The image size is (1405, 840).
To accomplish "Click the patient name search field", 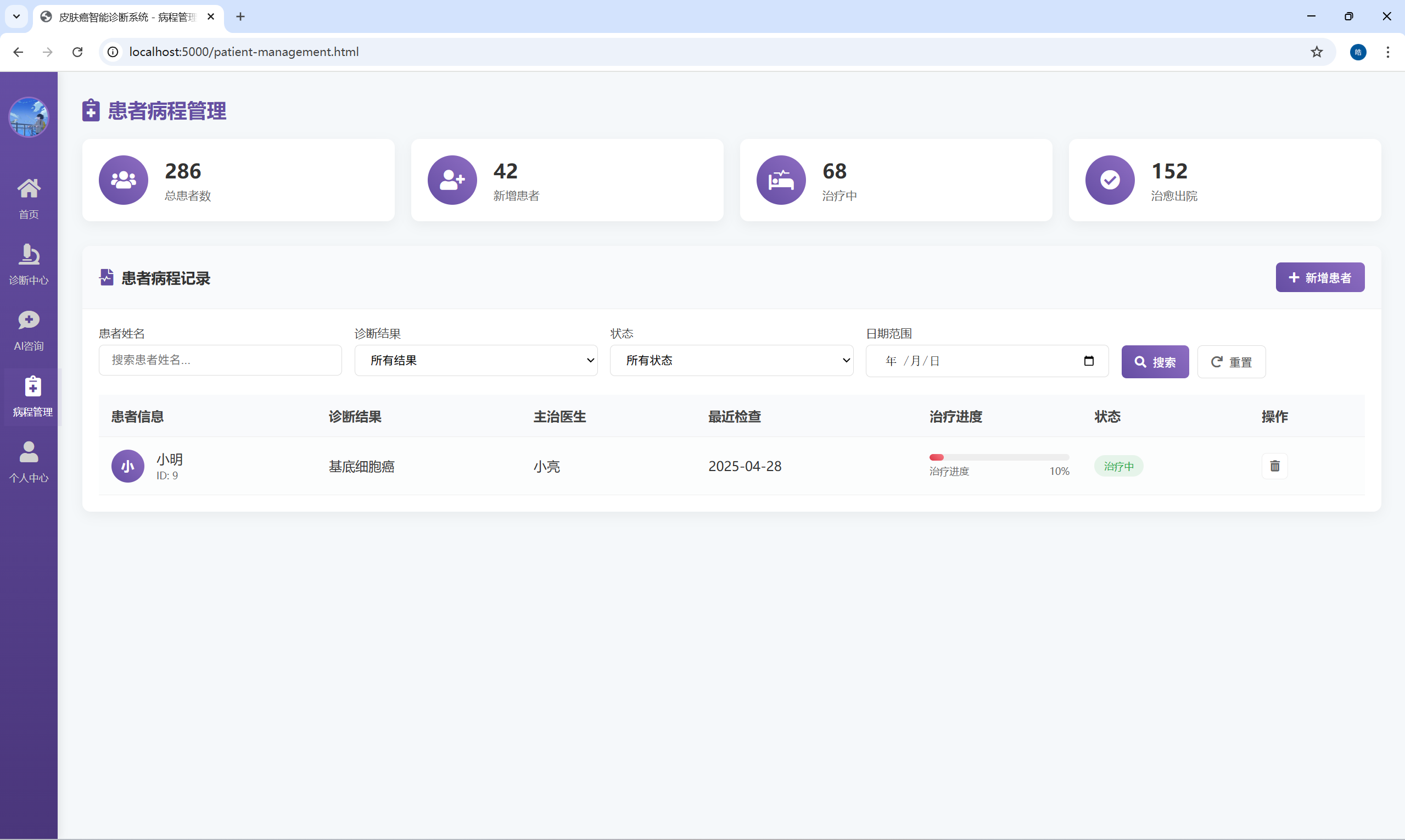I will coord(220,360).
